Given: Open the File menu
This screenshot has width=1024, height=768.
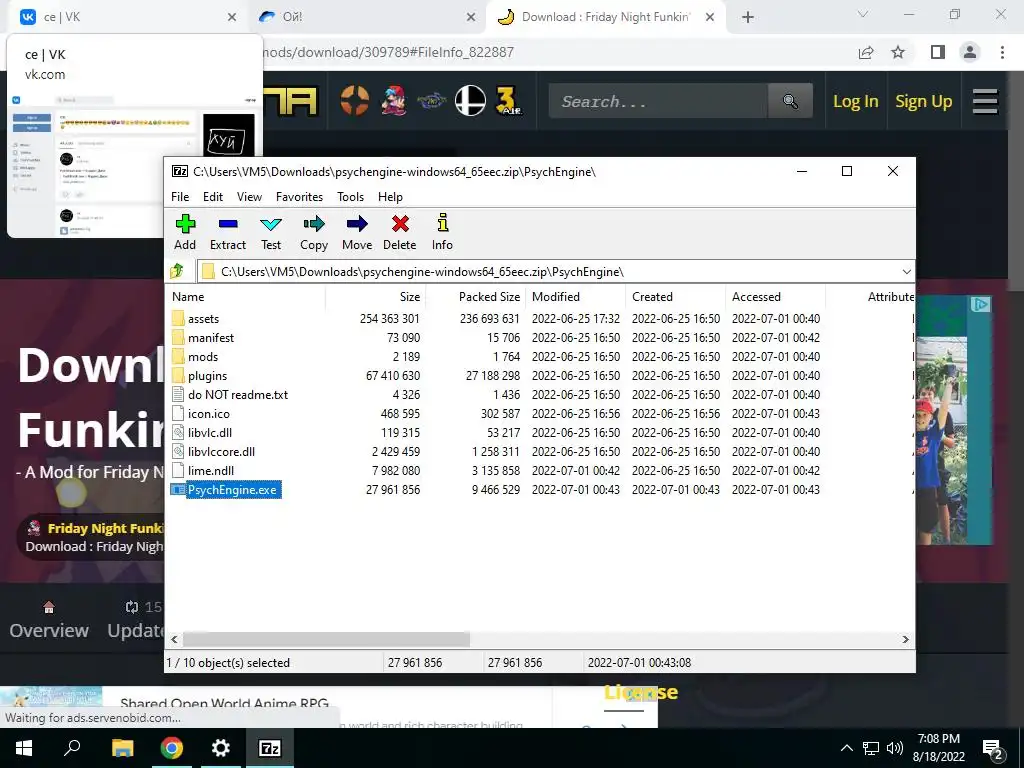Looking at the screenshot, I should [180, 197].
